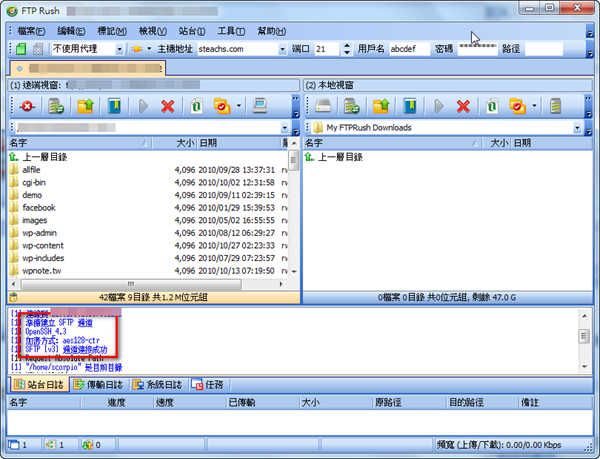Switch to the 系統日誌 tab
The width and height of the screenshot is (600, 459).
157,384
